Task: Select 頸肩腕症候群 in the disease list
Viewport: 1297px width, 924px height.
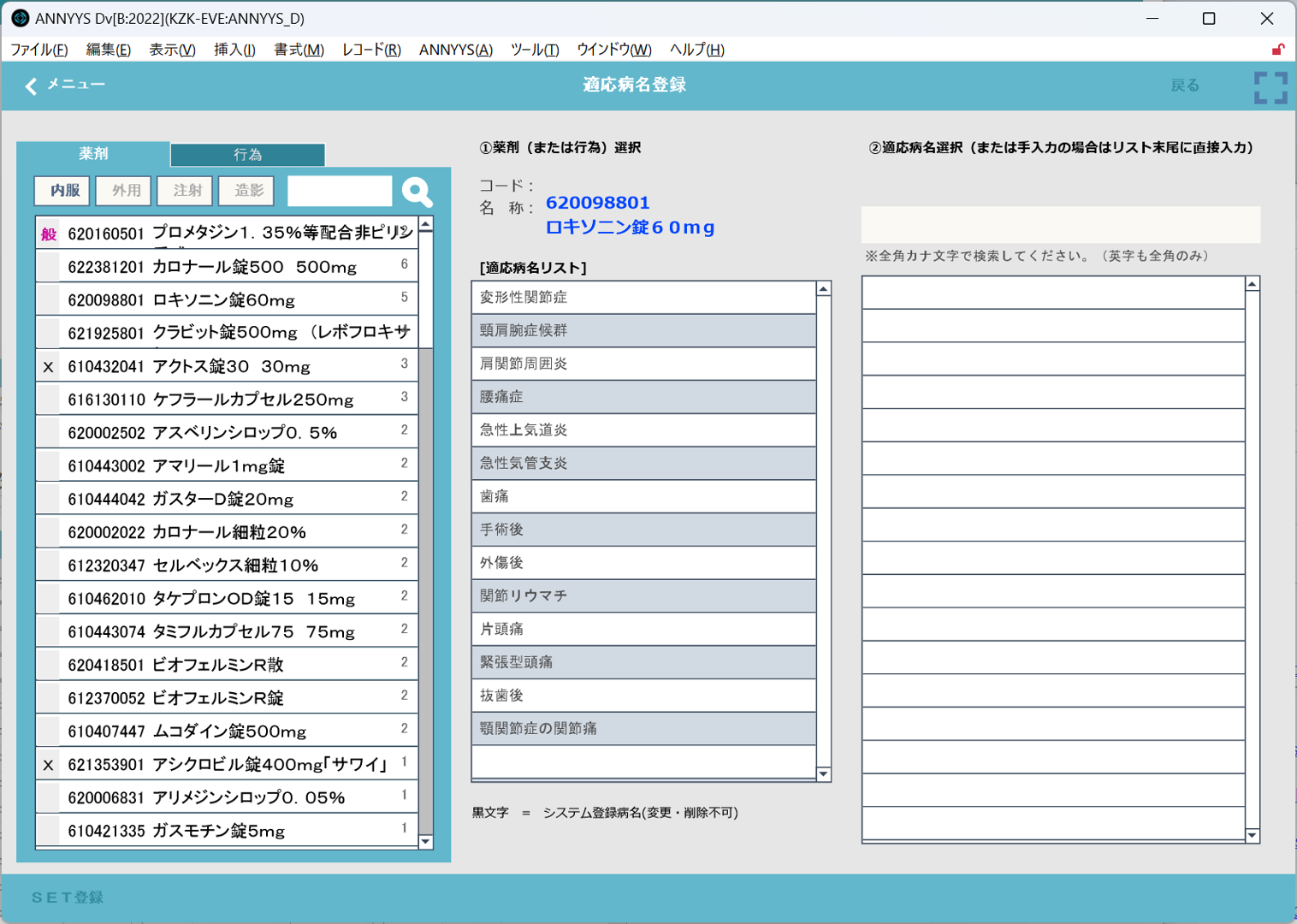Action: coord(643,331)
